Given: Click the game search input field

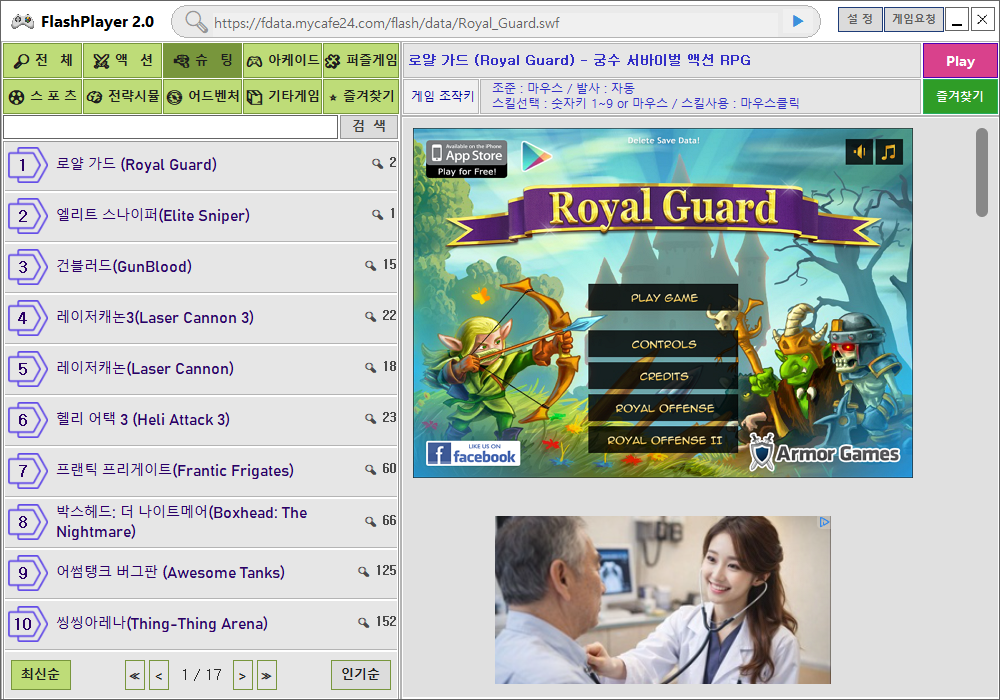Looking at the screenshot, I should (170, 127).
